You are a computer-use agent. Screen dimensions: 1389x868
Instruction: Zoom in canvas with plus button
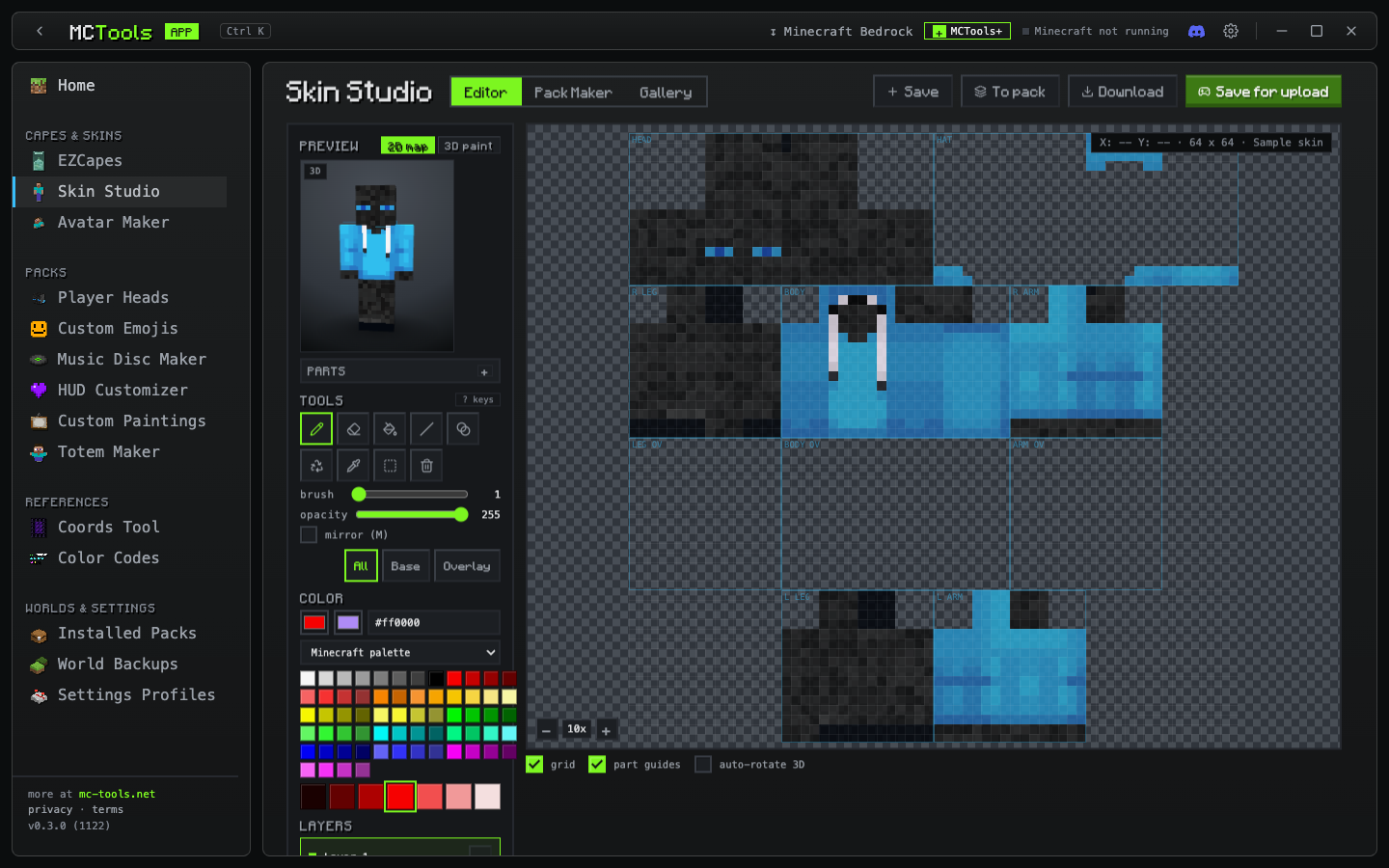606,731
